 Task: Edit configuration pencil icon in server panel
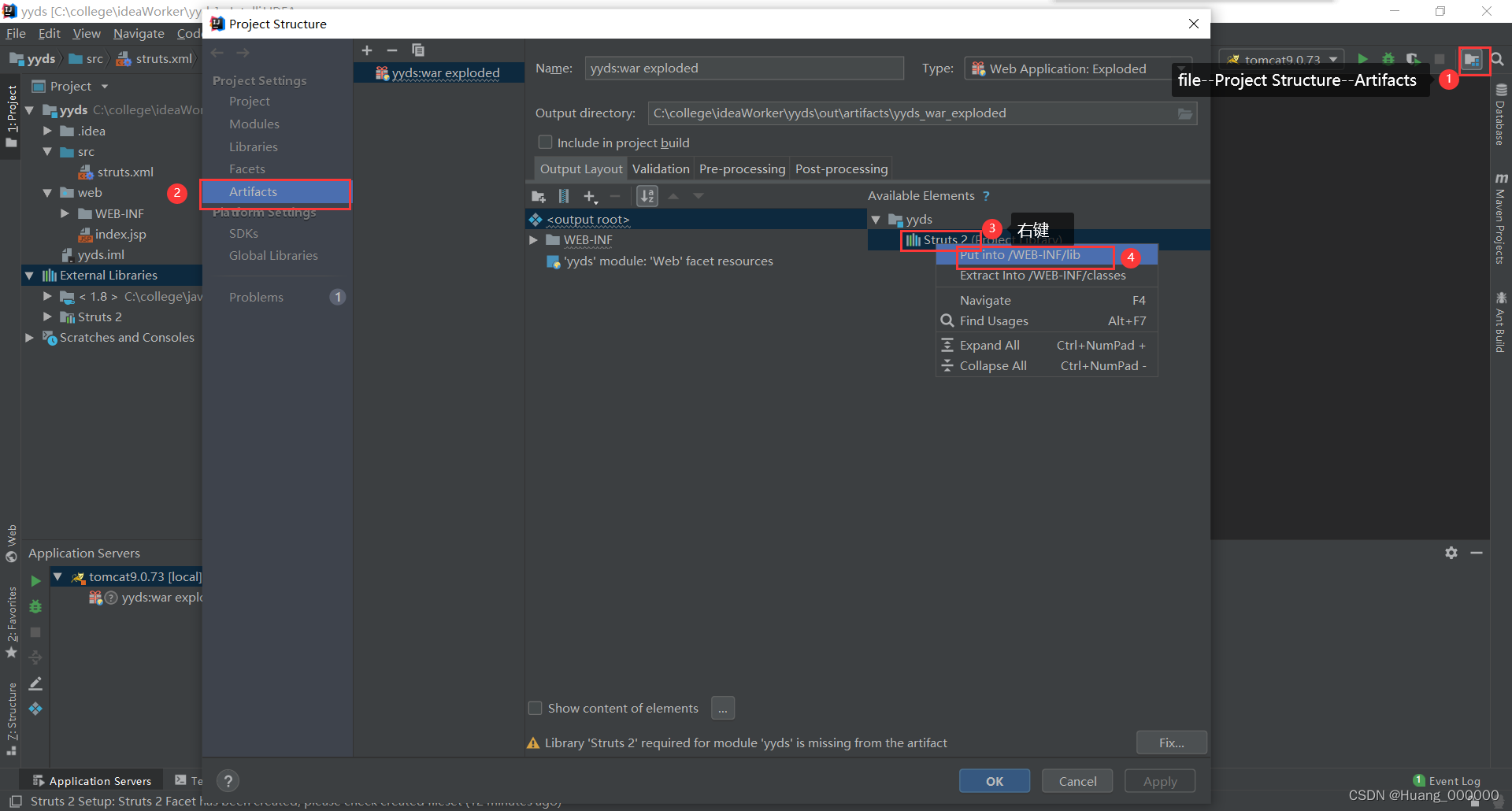coord(35,683)
